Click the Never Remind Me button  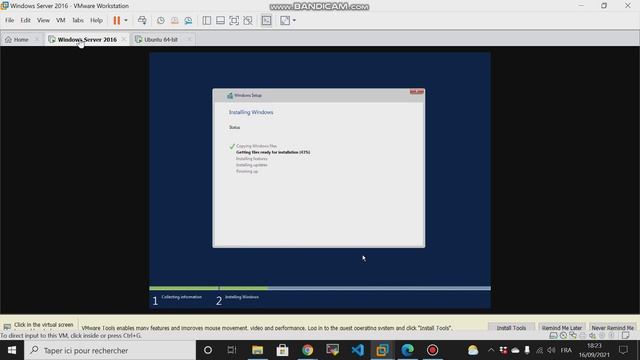pos(612,327)
